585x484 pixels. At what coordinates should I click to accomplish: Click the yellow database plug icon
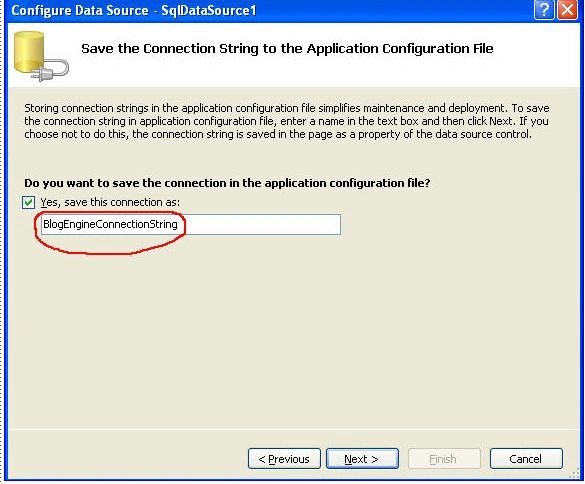tap(41, 56)
